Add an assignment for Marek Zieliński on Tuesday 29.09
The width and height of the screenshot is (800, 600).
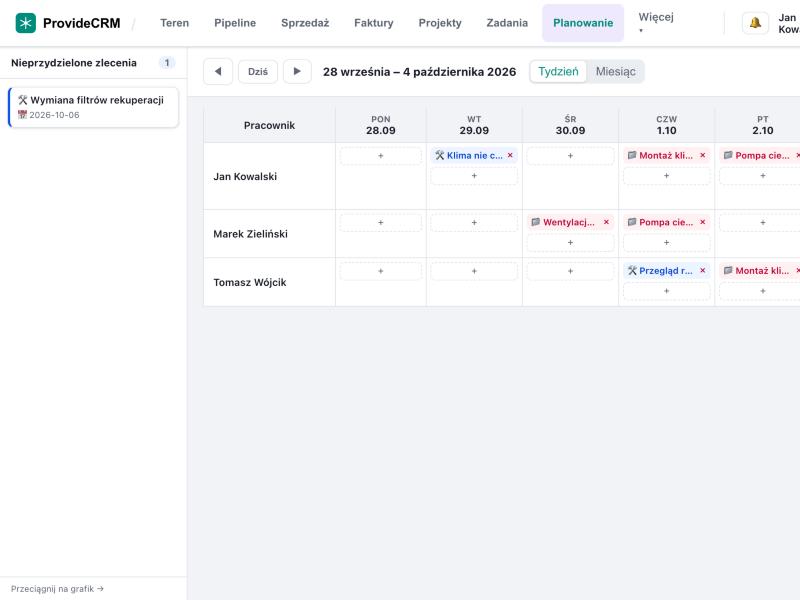(x=474, y=222)
